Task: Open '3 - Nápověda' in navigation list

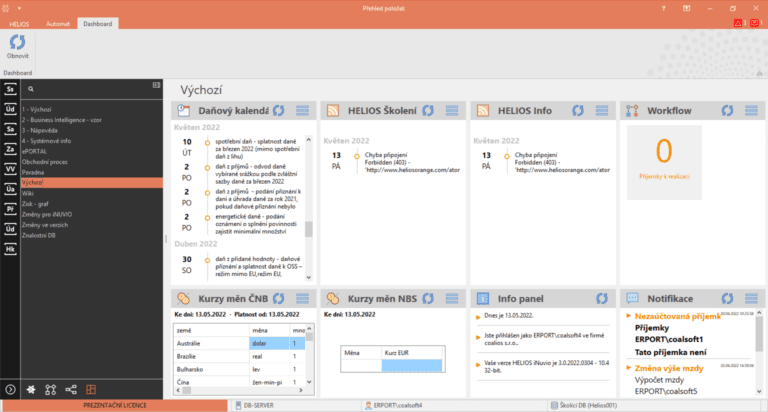Action: (x=40, y=130)
